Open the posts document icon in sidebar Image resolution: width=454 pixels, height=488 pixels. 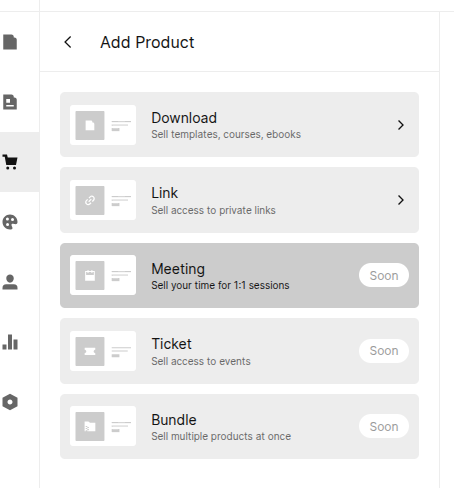point(10,102)
